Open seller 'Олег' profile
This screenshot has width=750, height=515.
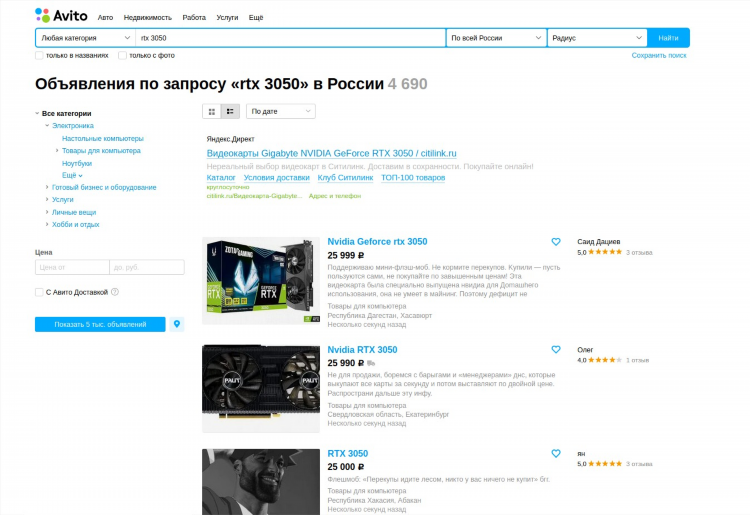[x=585, y=350]
